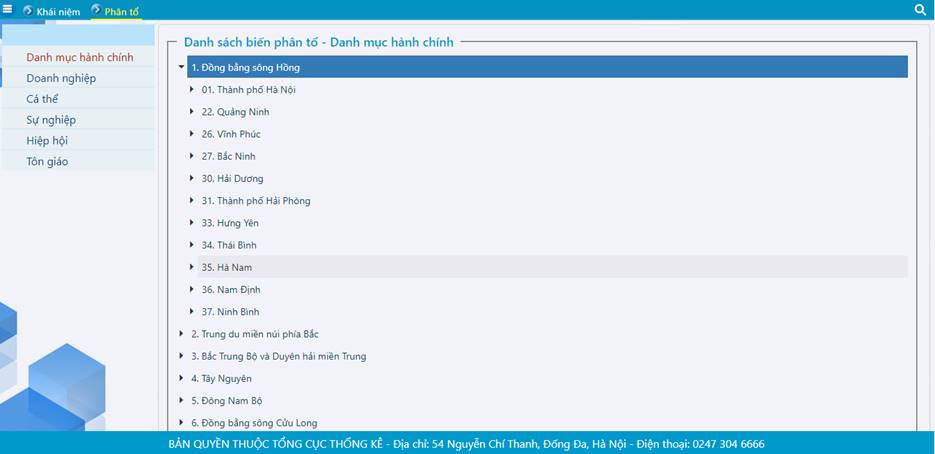Select 31. Thành phố Hải Phòng item
This screenshot has width=935, height=454.
point(255,201)
